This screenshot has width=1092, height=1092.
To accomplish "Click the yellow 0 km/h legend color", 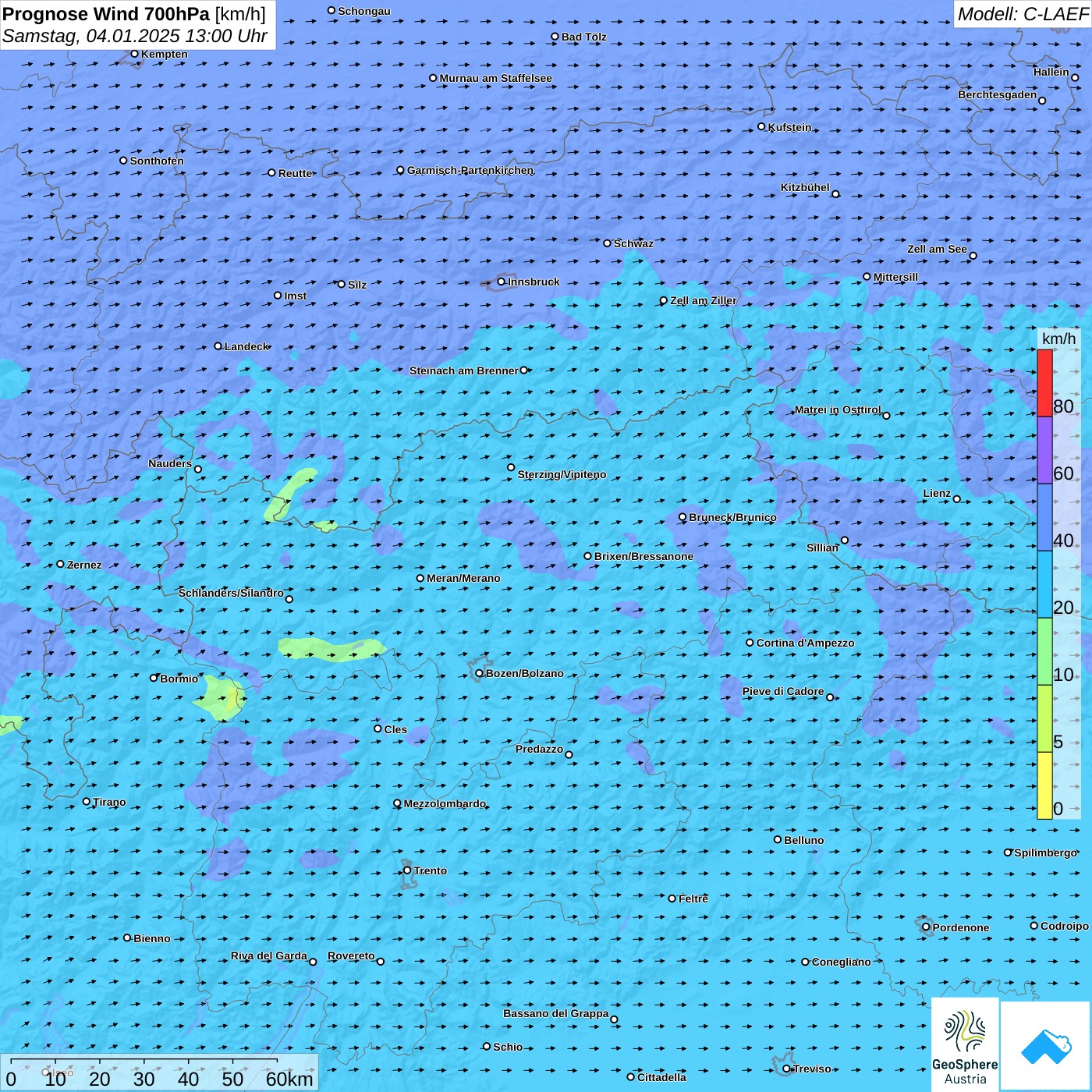I will pos(1044,785).
